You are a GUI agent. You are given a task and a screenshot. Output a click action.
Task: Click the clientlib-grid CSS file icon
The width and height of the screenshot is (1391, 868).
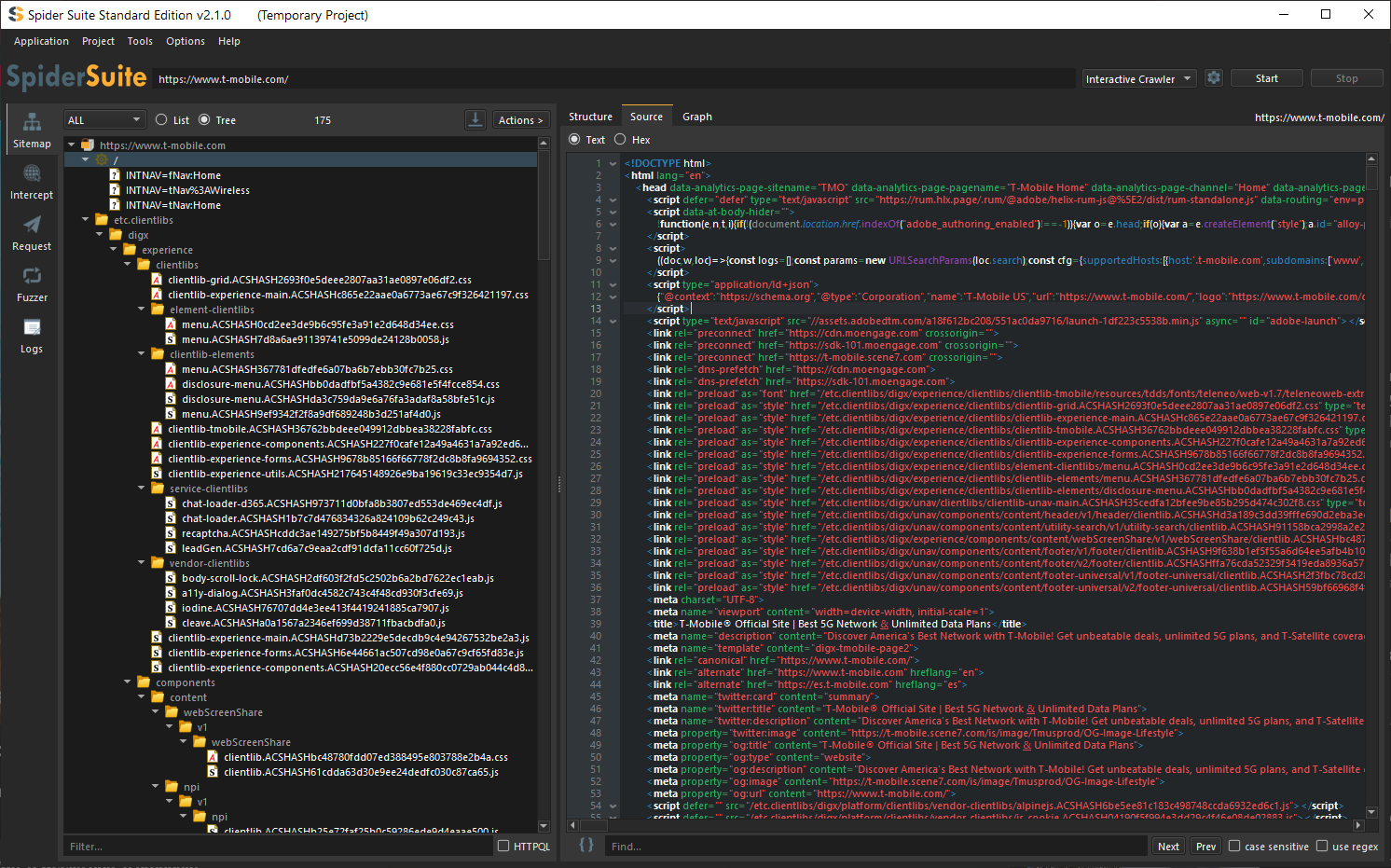point(157,280)
